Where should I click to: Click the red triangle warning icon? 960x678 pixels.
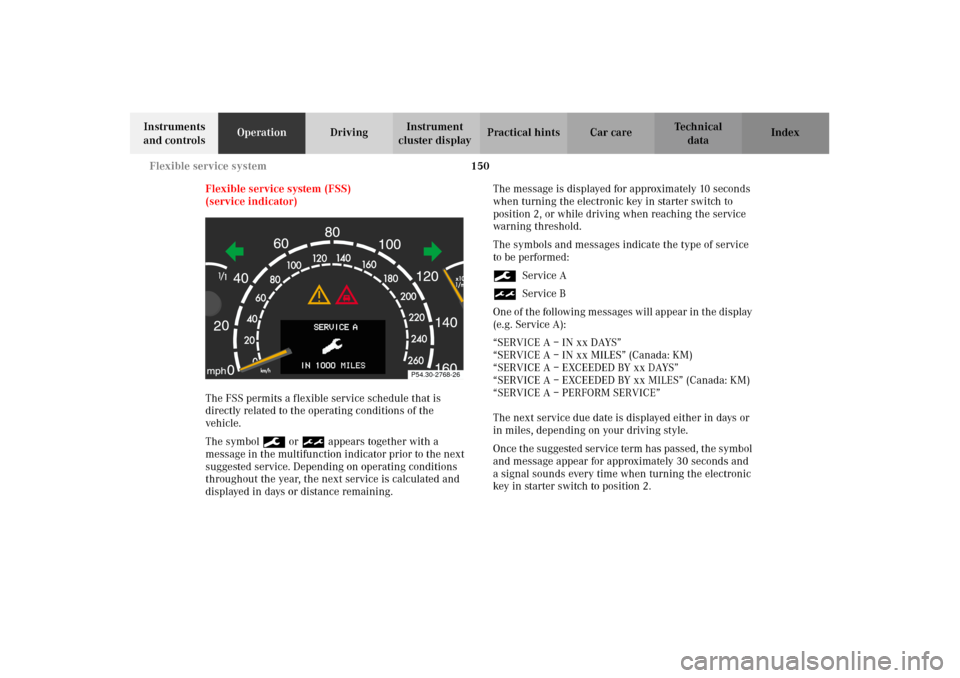[x=347, y=295]
